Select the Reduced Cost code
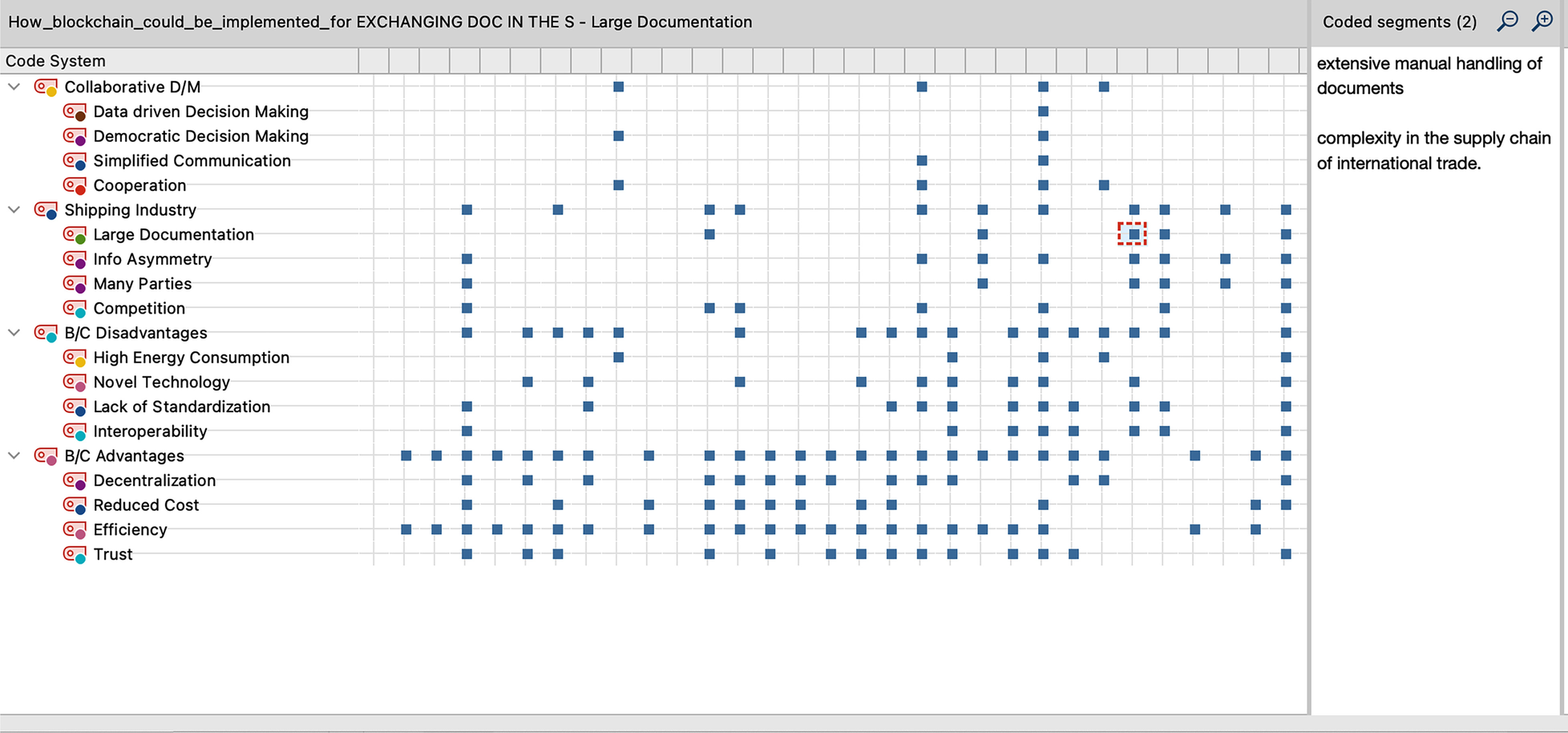This screenshot has width=1568, height=733. point(146,505)
